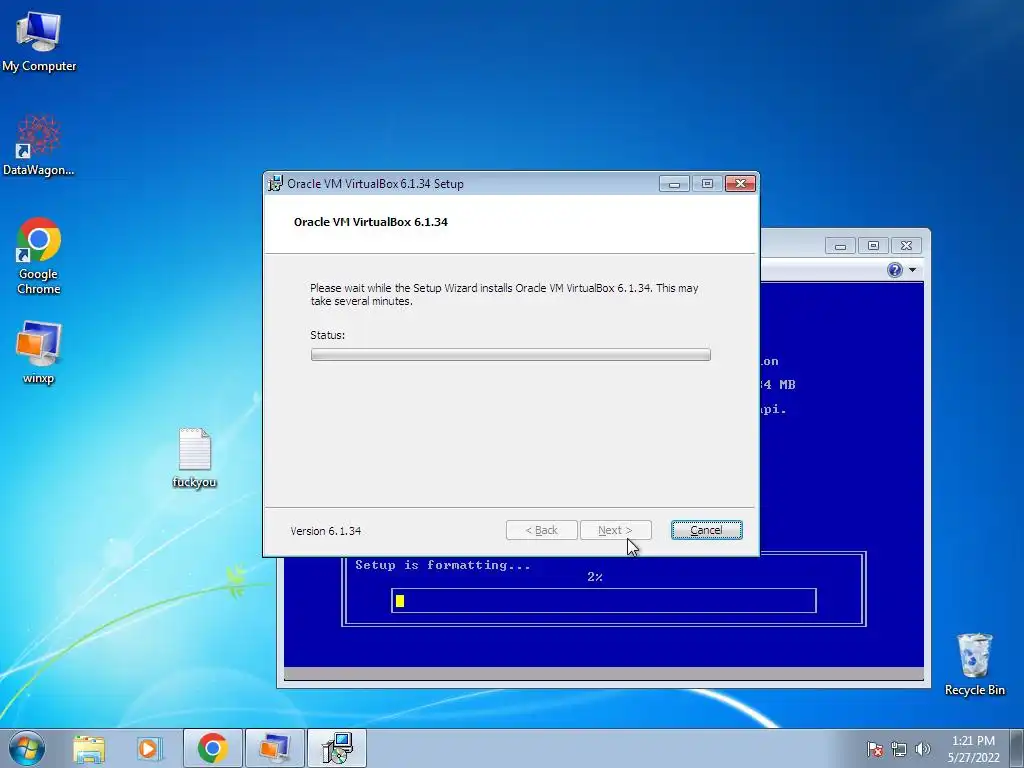The width and height of the screenshot is (1024, 768).
Task: Select the DataWagon shortcut on desktop
Action: click(39, 145)
